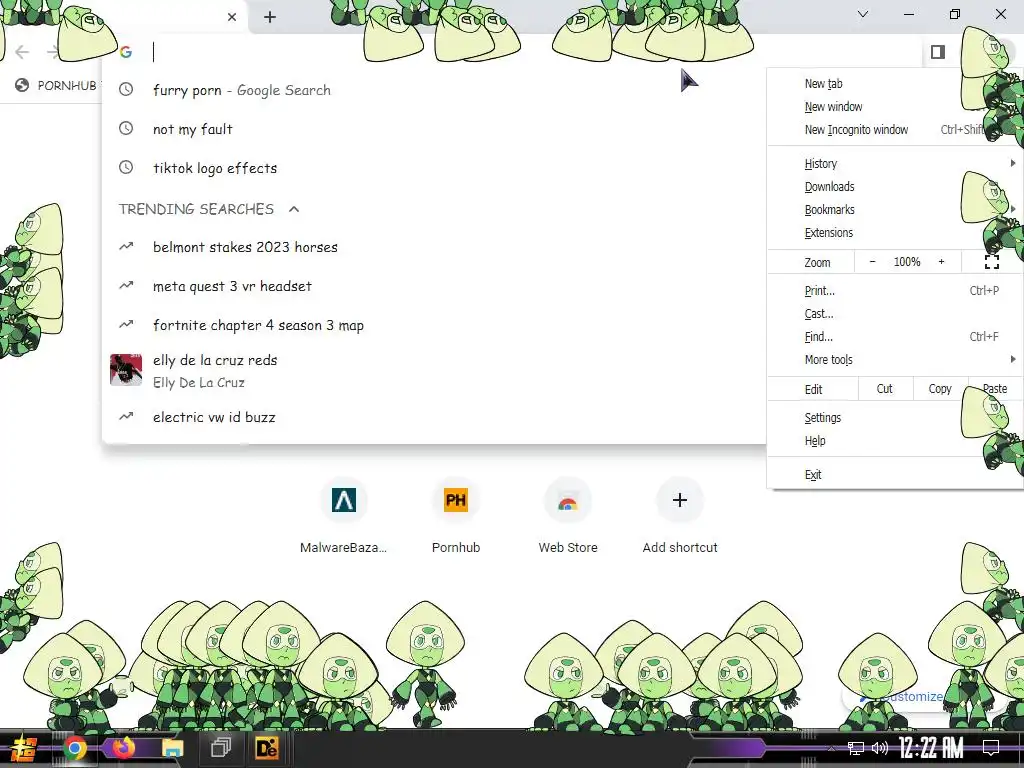This screenshot has height=768, width=1024.
Task: Open Pornhub shortcut tile
Action: (x=456, y=518)
